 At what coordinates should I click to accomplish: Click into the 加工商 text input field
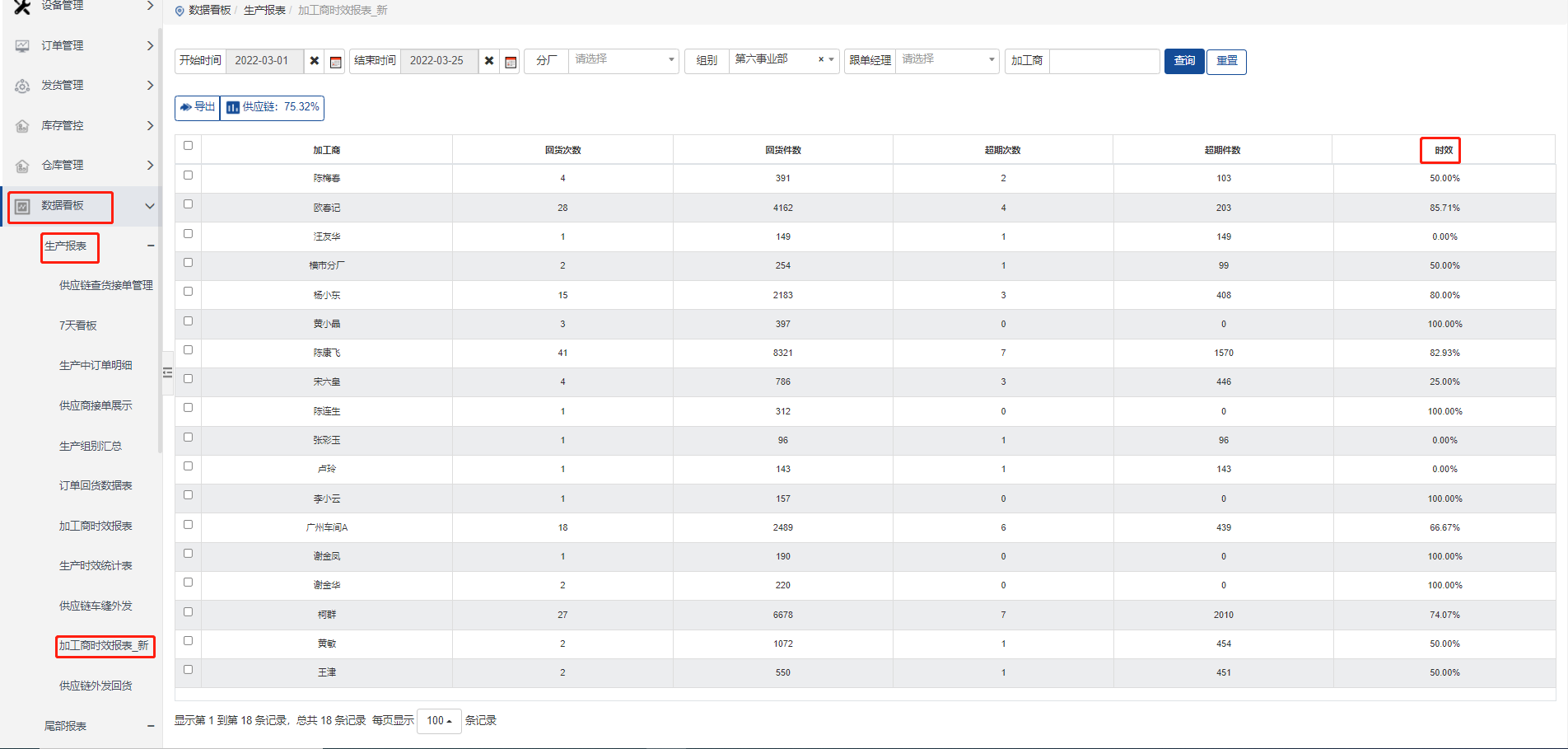[1104, 61]
